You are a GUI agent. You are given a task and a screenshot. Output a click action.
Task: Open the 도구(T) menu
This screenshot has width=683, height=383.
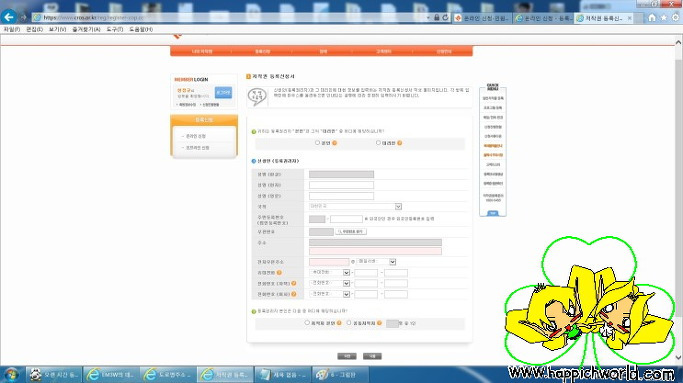(x=115, y=29)
